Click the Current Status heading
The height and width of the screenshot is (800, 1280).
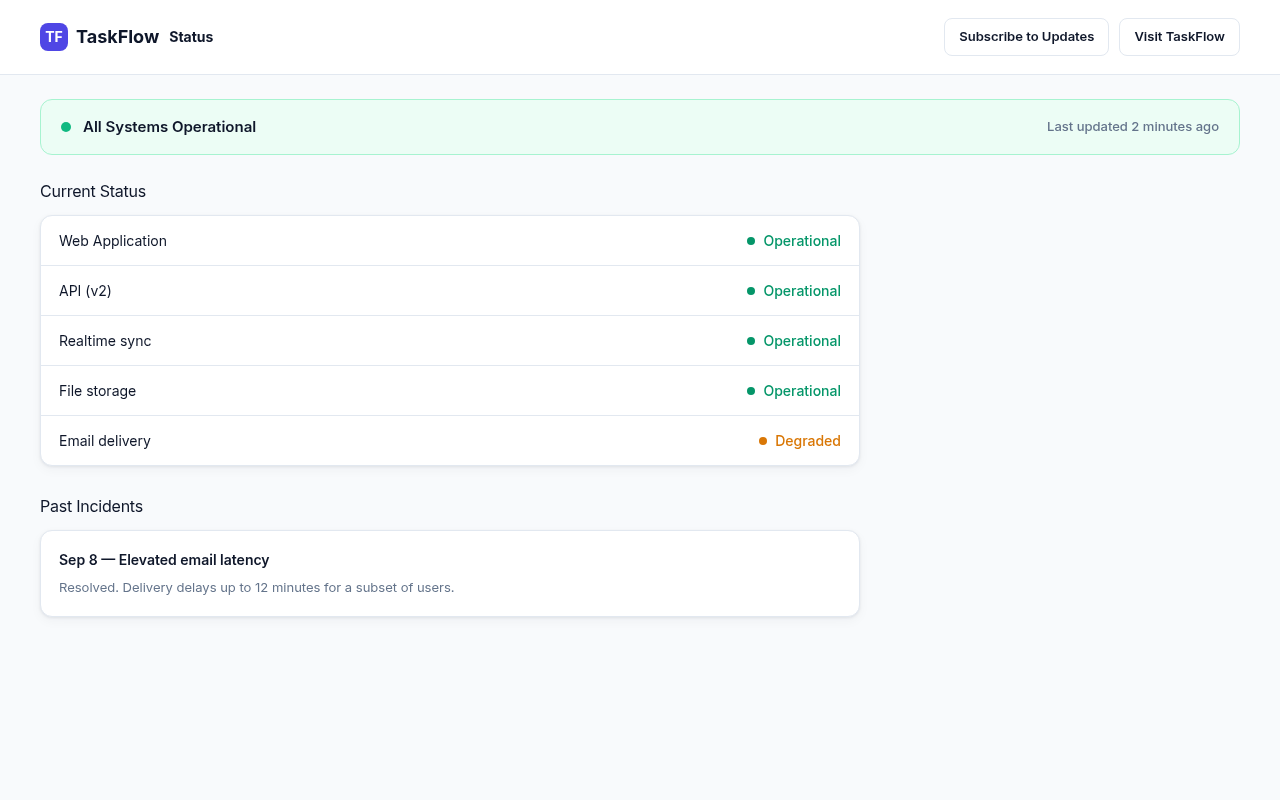93,191
